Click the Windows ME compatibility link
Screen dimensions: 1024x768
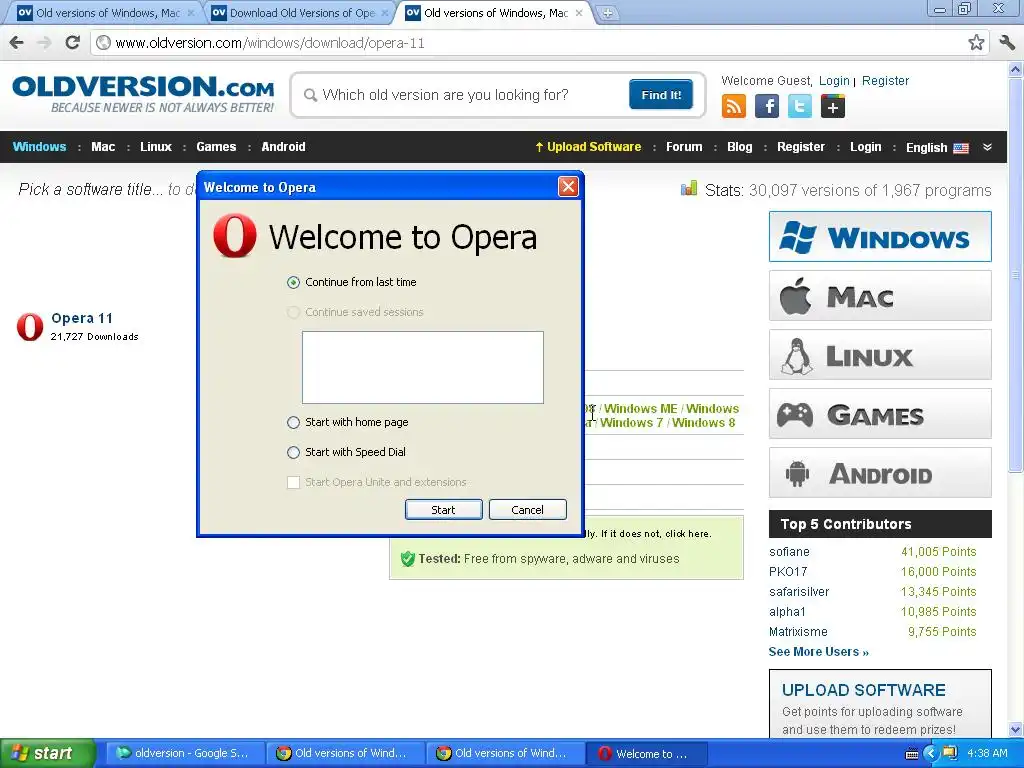pyautogui.click(x=641, y=409)
